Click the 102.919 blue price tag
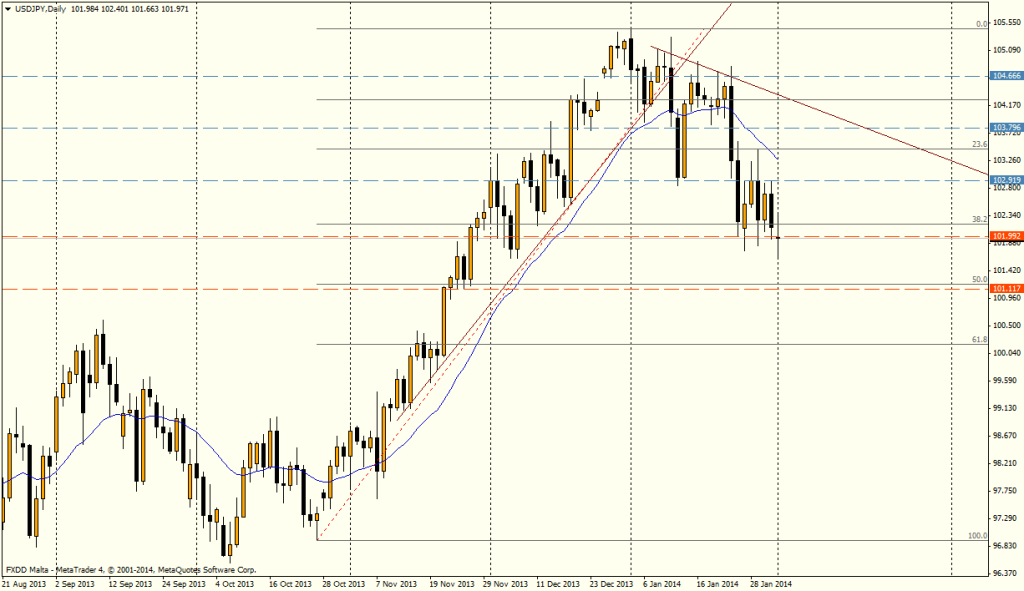This screenshot has width=1024, height=591. pyautogui.click(x=1005, y=181)
